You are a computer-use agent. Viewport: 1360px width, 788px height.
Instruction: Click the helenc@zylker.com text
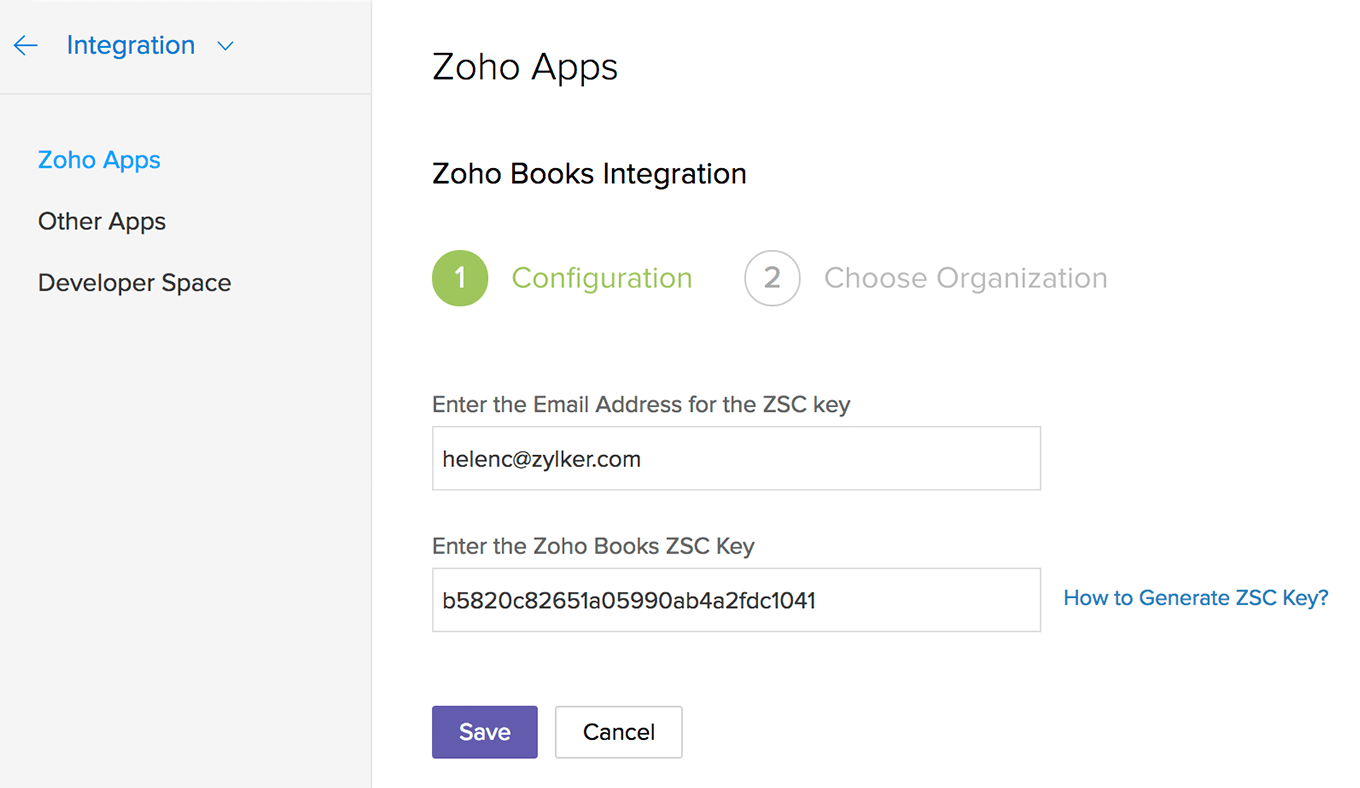pos(542,460)
